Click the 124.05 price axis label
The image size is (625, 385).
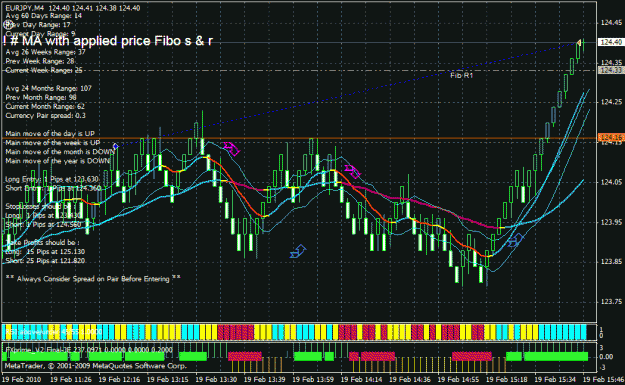tap(611, 182)
